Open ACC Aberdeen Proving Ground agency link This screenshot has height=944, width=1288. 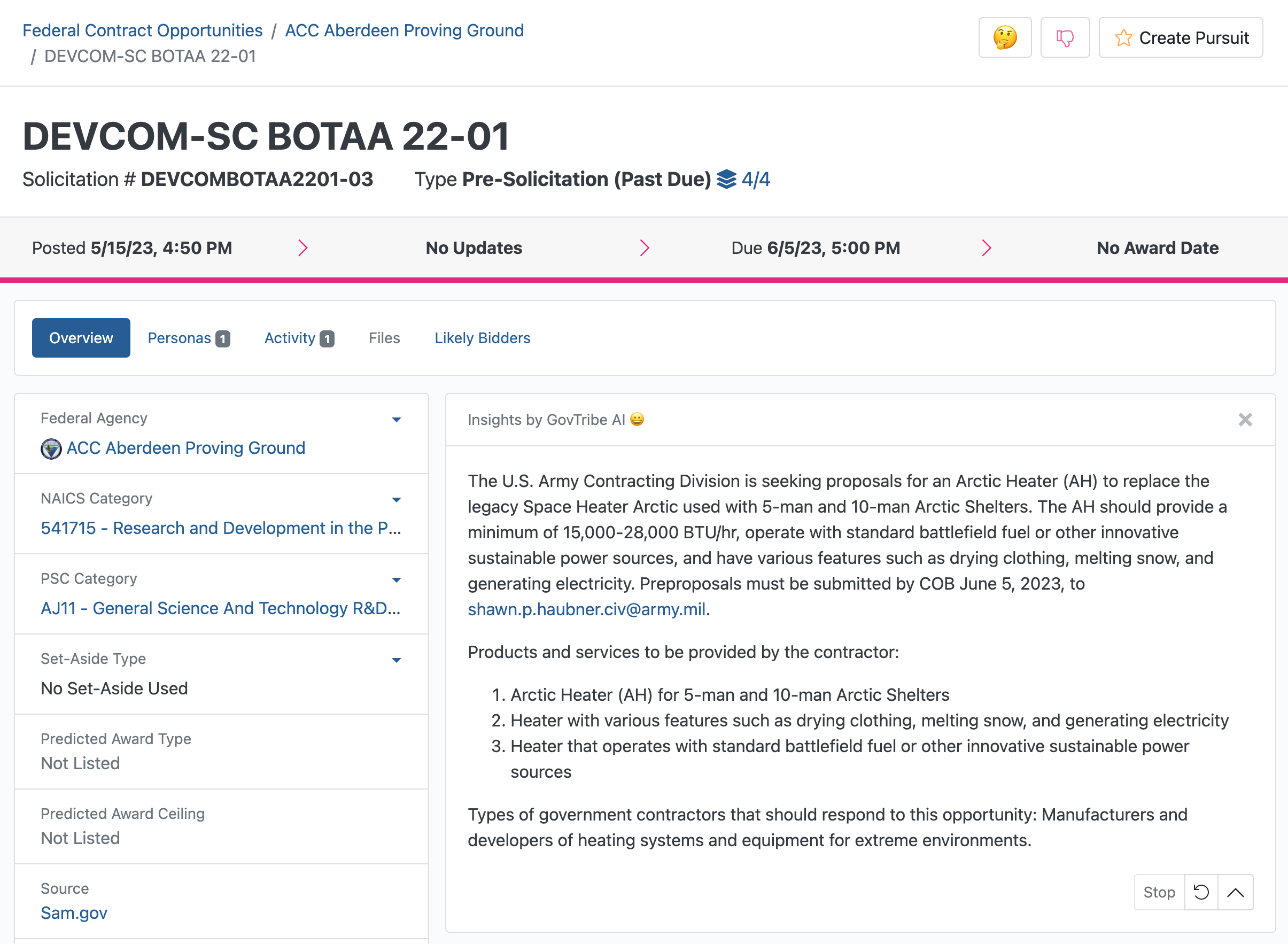(x=185, y=448)
